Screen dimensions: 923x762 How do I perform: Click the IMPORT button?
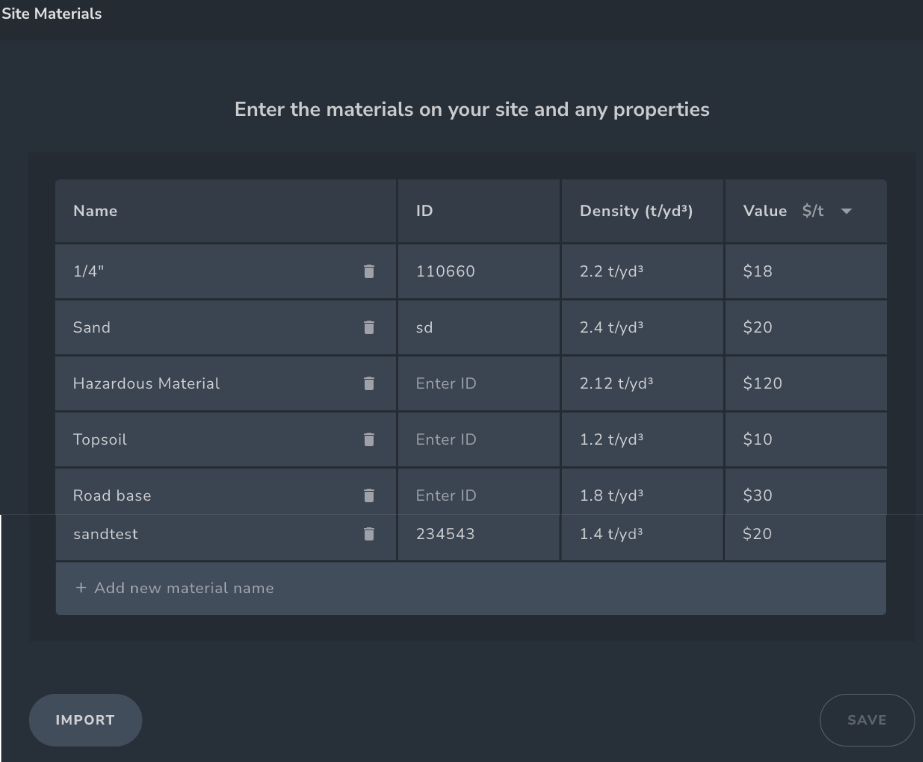click(x=85, y=720)
